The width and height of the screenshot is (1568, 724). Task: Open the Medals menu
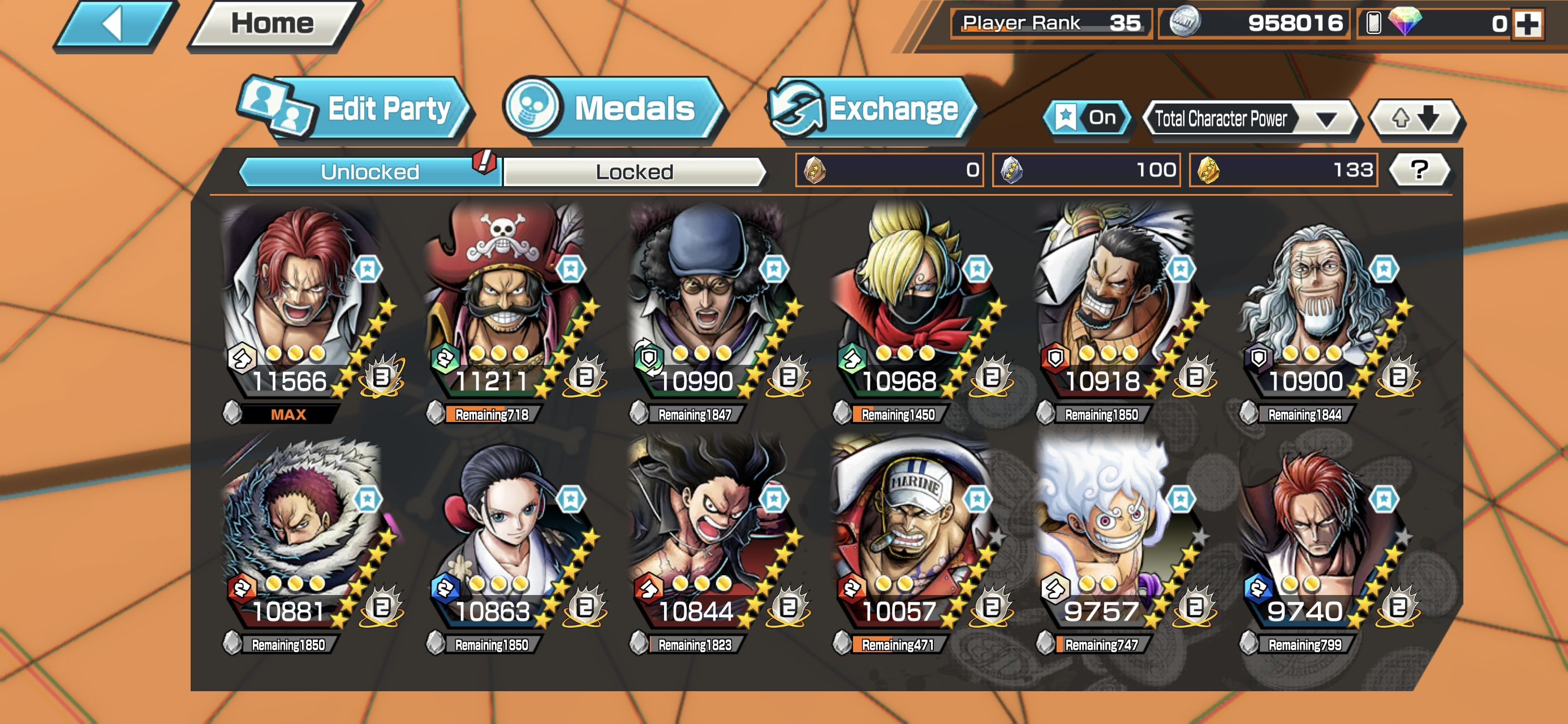click(614, 110)
